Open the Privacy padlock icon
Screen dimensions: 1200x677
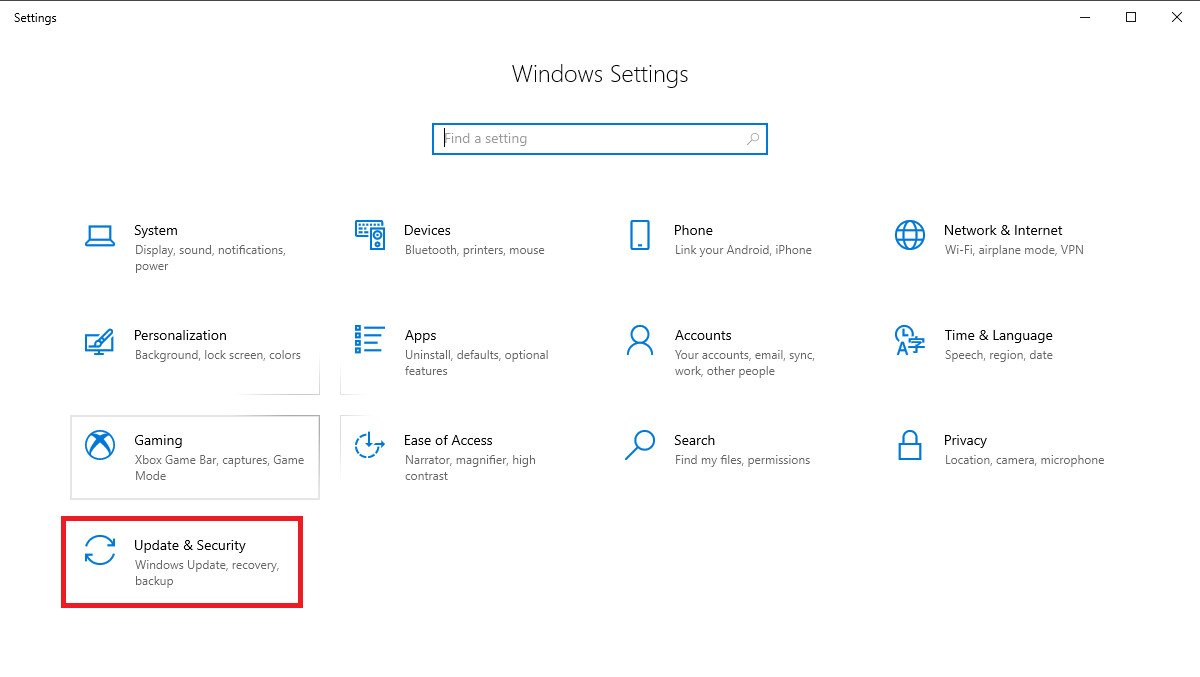pos(910,445)
